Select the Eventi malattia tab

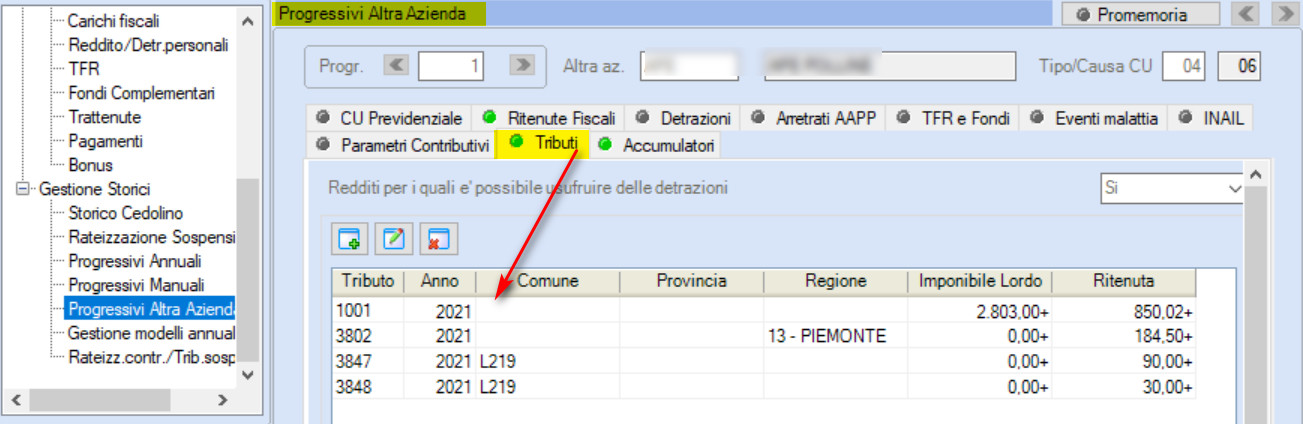pyautogui.click(x=1096, y=118)
